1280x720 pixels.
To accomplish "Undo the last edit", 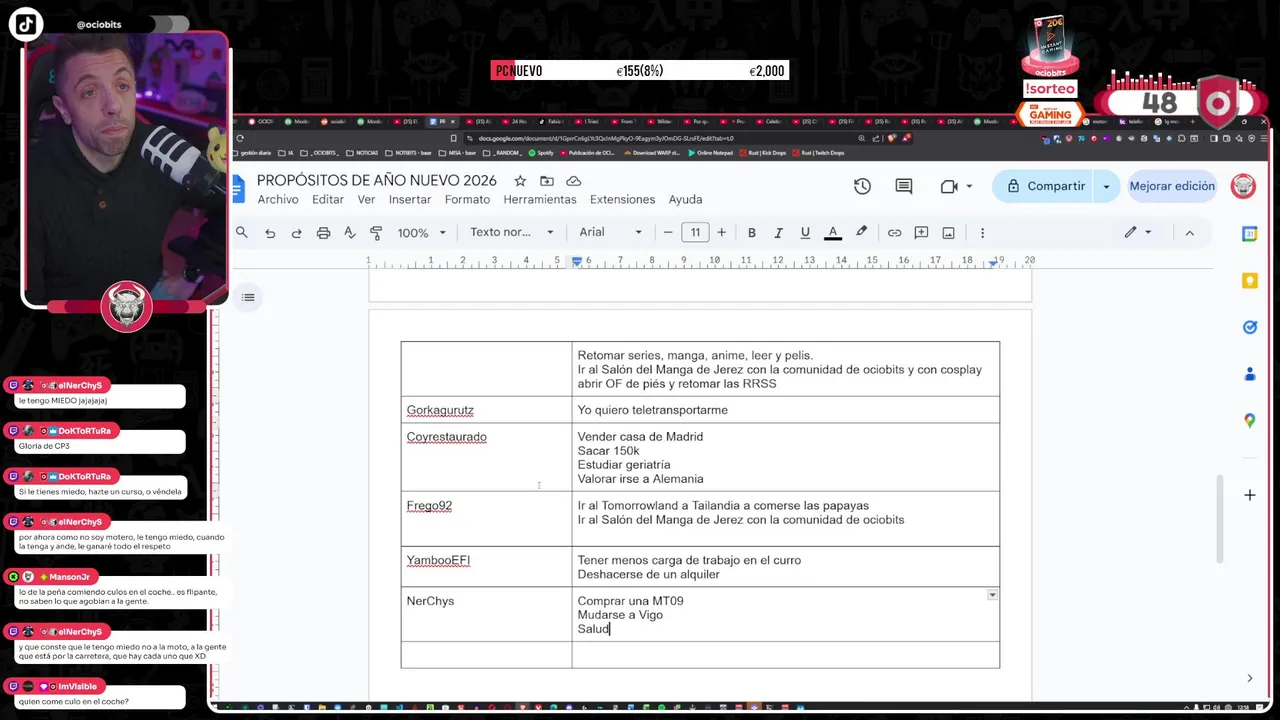I will 270,233.
